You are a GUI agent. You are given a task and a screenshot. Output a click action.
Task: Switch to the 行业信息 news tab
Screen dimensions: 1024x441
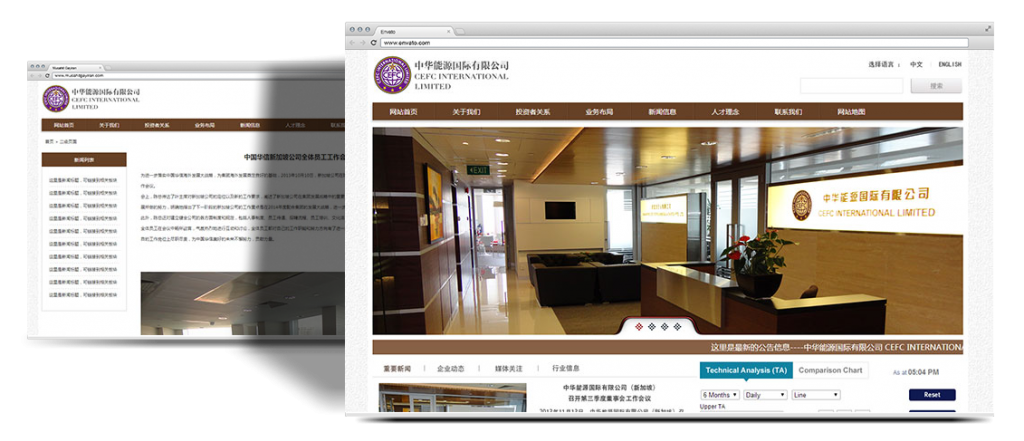pos(566,368)
